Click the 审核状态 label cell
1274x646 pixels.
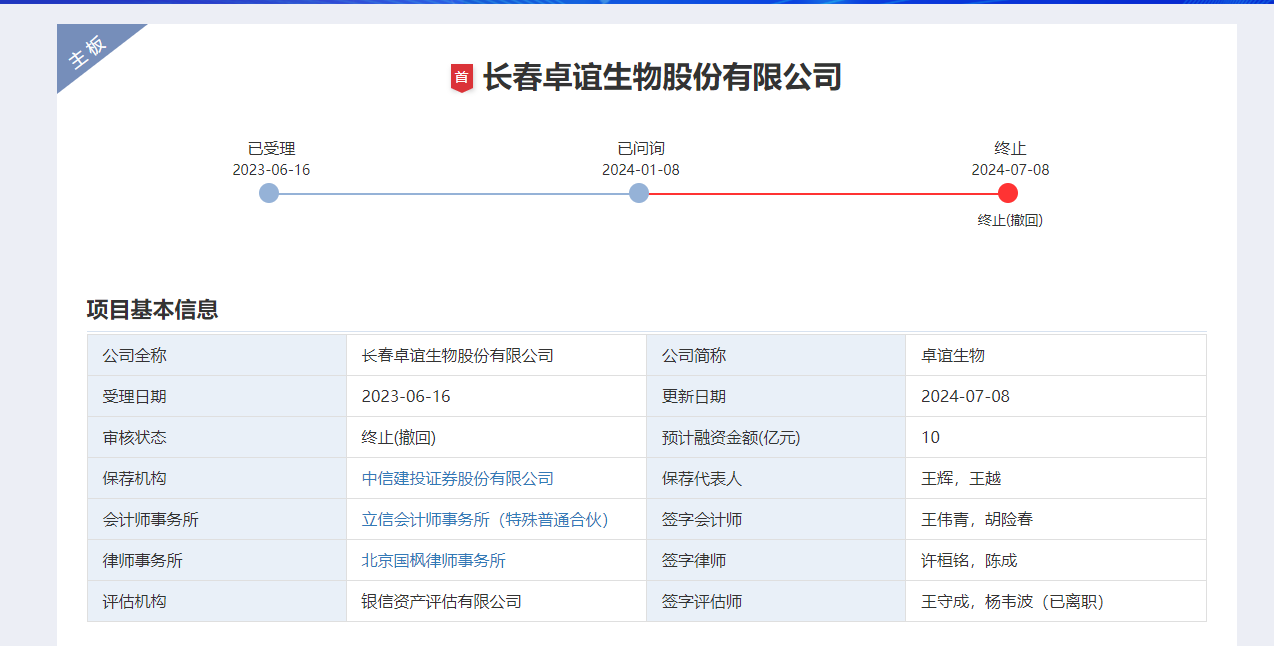click(x=217, y=437)
